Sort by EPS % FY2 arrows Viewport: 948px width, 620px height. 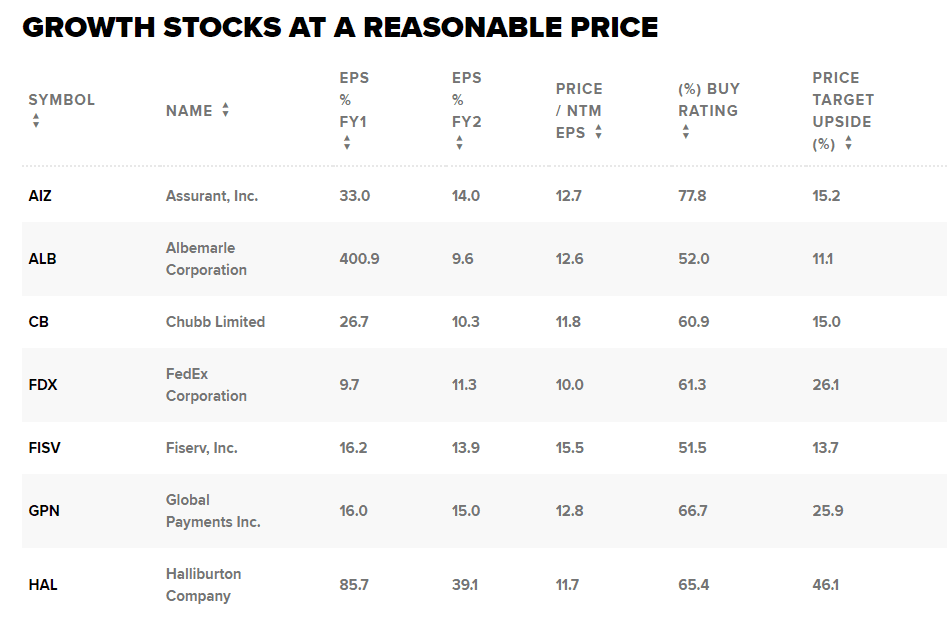(459, 143)
